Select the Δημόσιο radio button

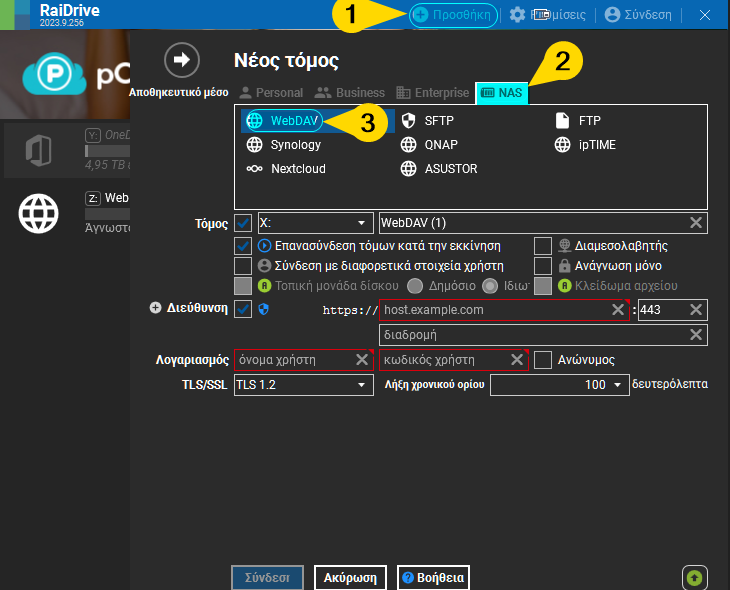(x=415, y=286)
